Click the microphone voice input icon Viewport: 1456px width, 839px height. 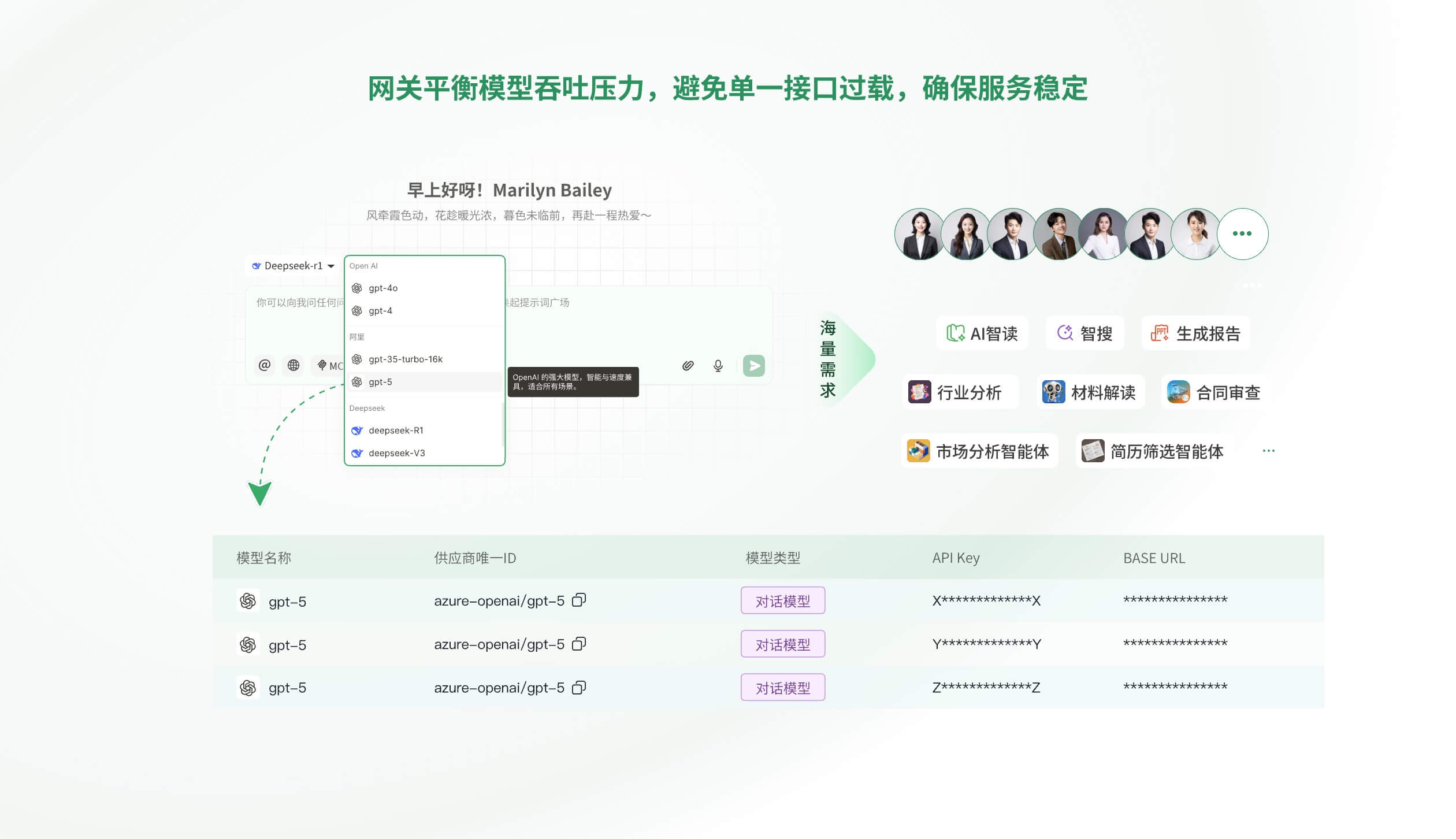718,365
